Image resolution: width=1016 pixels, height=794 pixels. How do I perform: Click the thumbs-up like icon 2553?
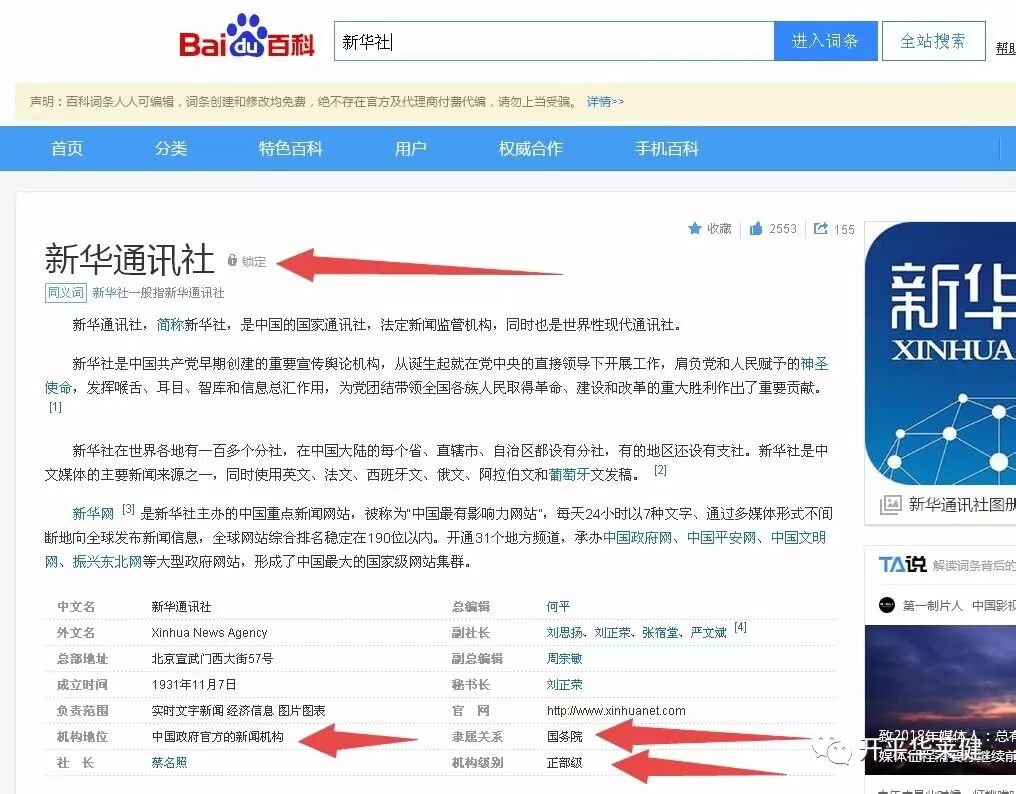pyautogui.click(x=756, y=228)
